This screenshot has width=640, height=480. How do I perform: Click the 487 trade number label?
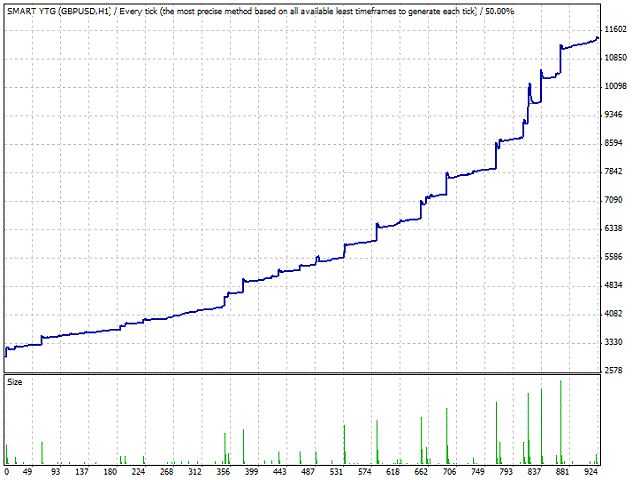[x=308, y=472]
